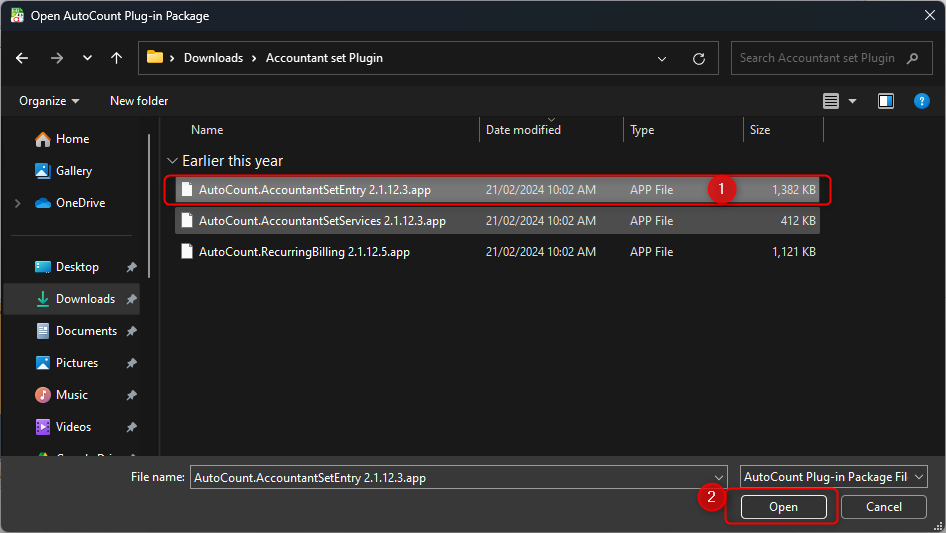The width and height of the screenshot is (946, 533).
Task: Collapse the Earlier this year group
Action: point(173,161)
